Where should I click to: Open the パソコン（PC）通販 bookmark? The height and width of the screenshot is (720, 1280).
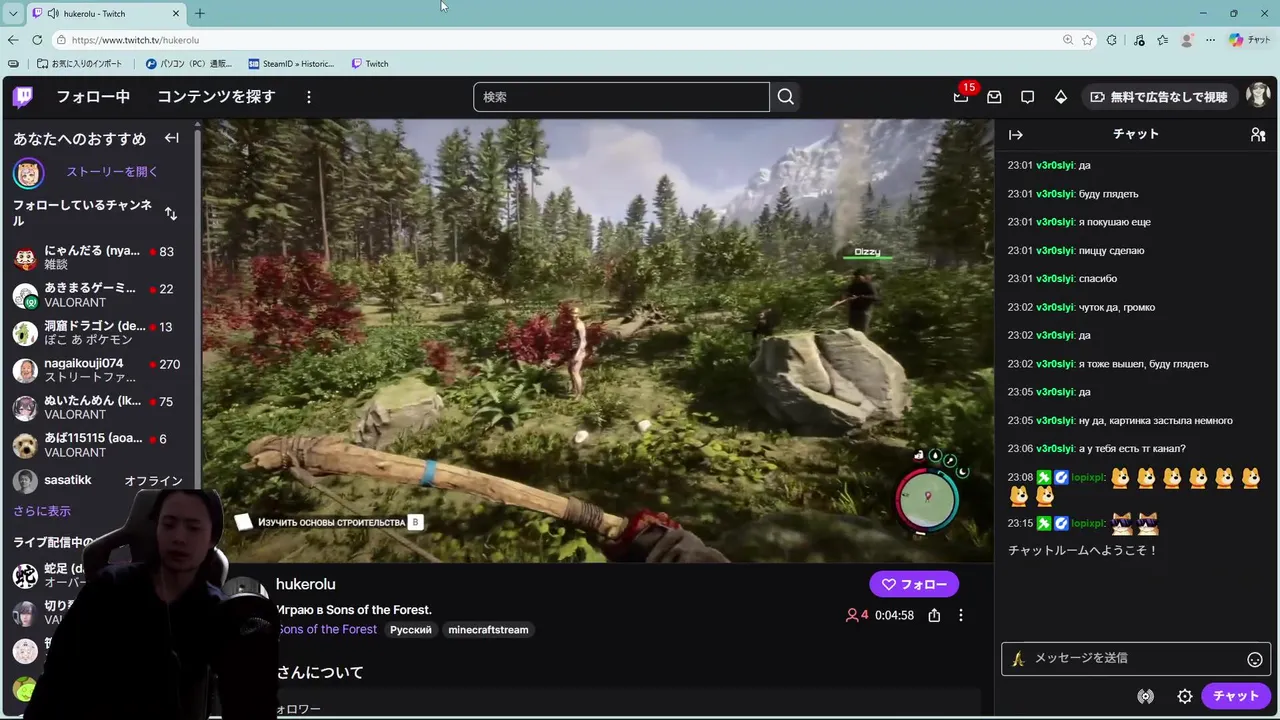(189, 64)
